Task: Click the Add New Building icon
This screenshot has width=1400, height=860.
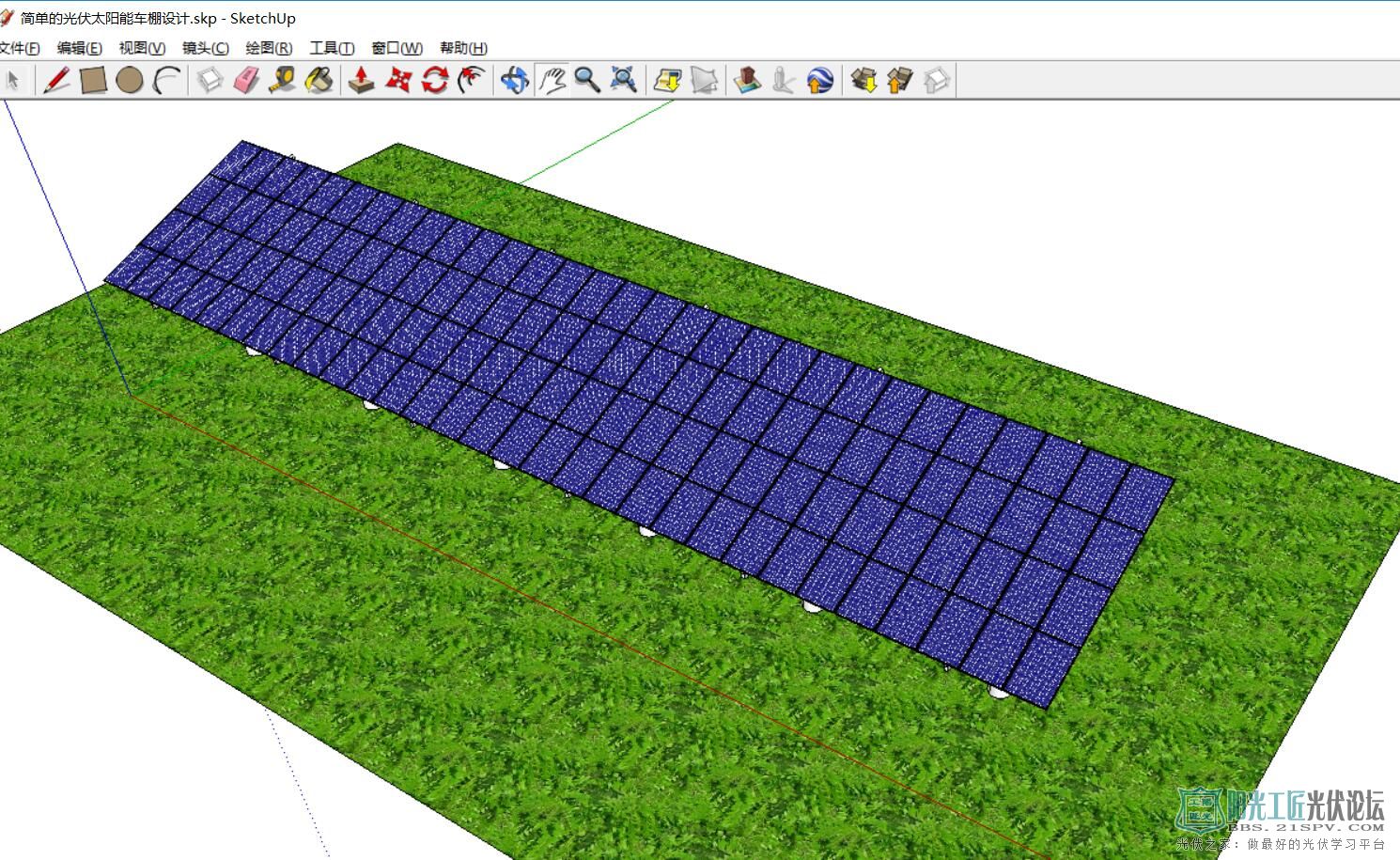Action: point(748,81)
